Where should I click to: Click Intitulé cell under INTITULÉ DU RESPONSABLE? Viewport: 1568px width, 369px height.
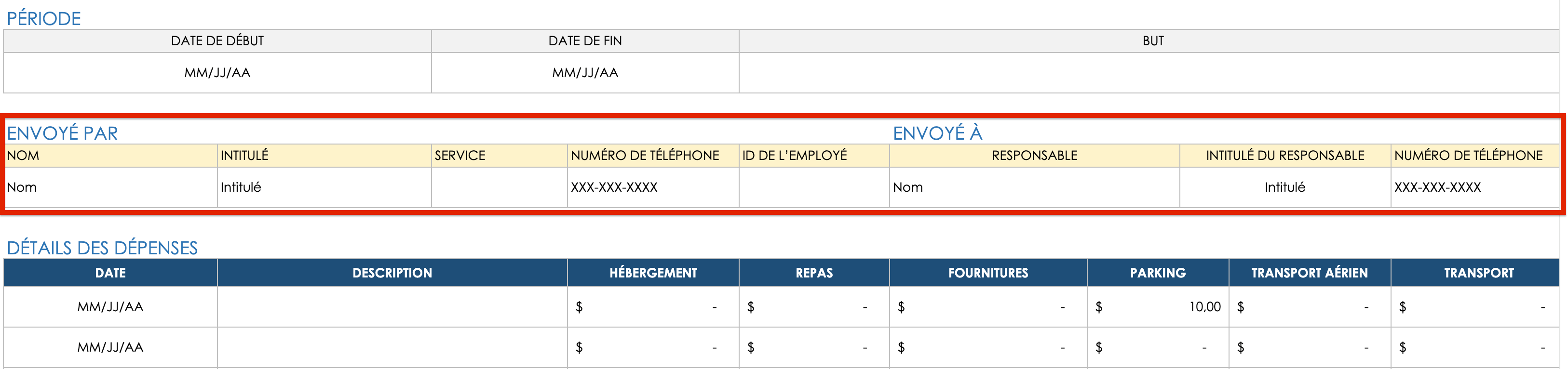(1285, 187)
